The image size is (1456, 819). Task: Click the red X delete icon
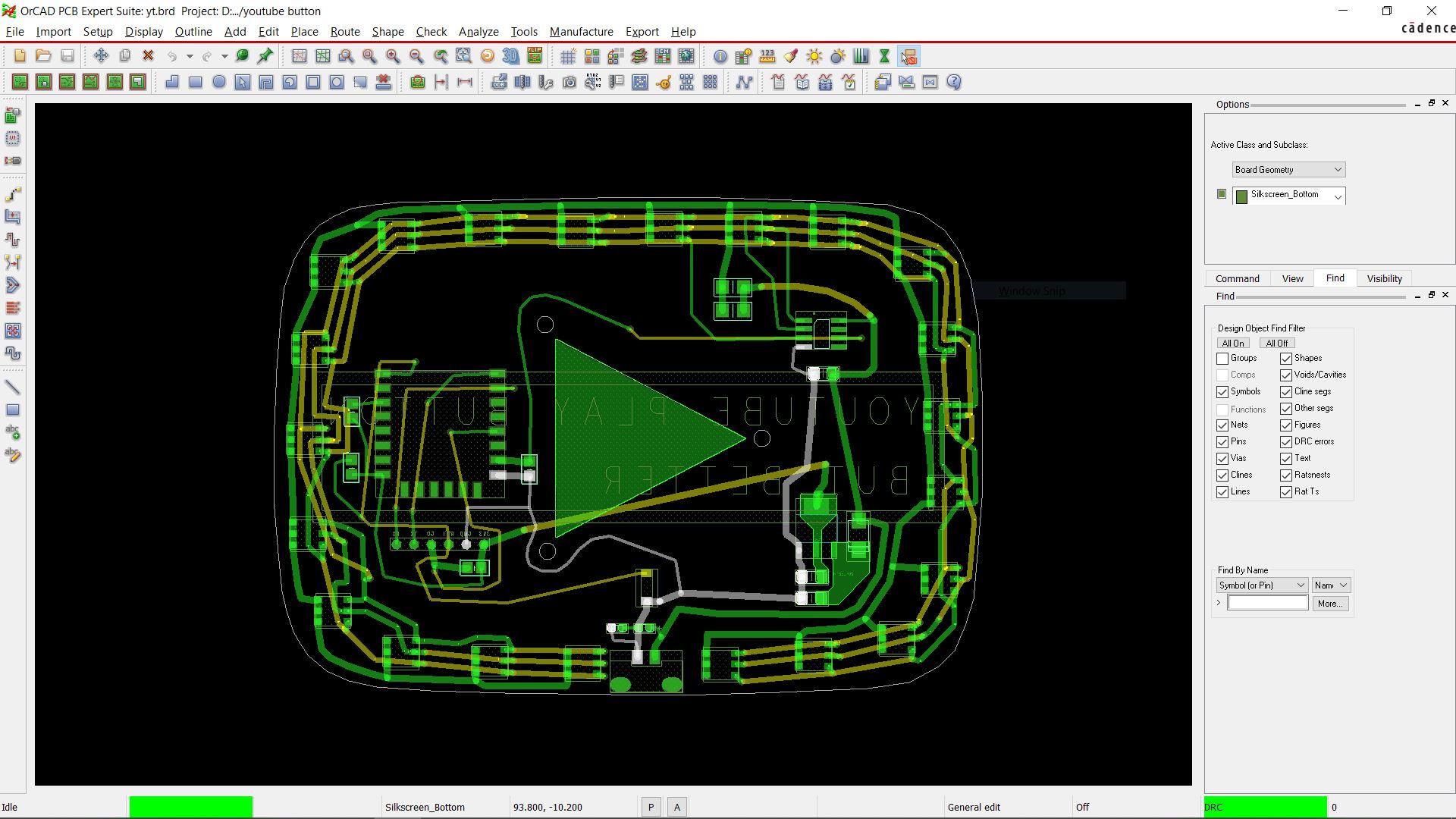coord(149,56)
